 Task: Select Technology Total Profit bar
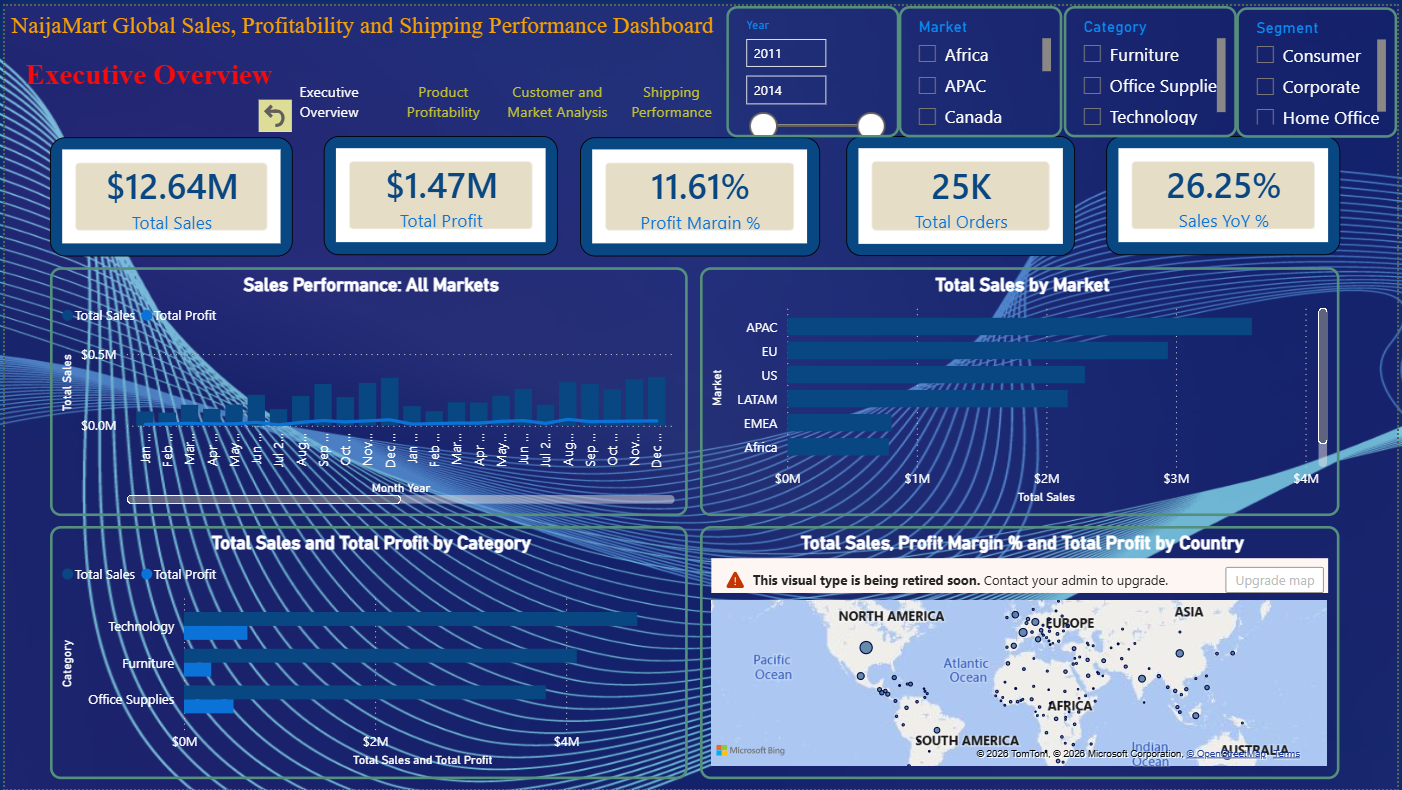[215, 633]
